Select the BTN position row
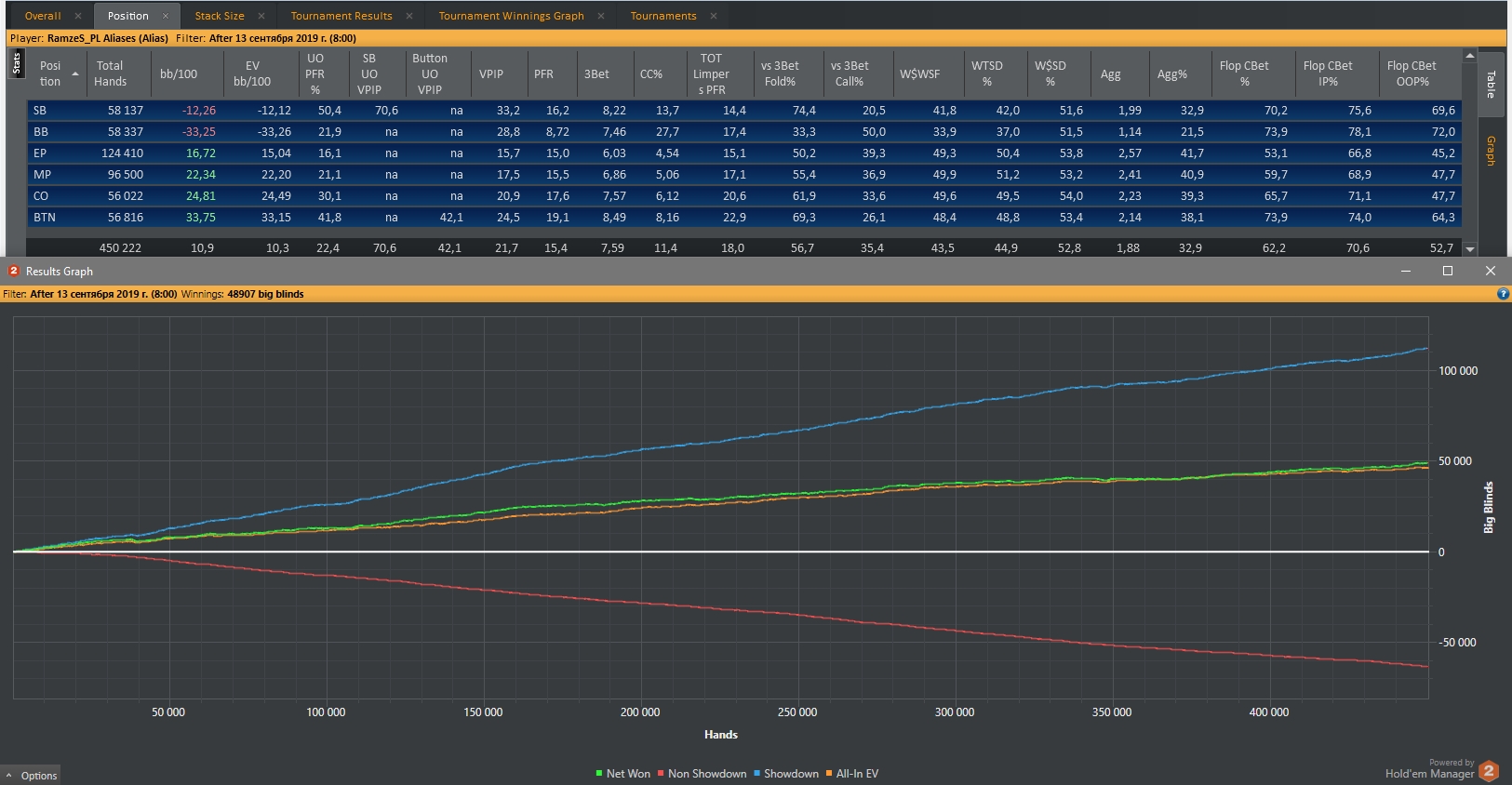The width and height of the screenshot is (1512, 785). (743, 217)
